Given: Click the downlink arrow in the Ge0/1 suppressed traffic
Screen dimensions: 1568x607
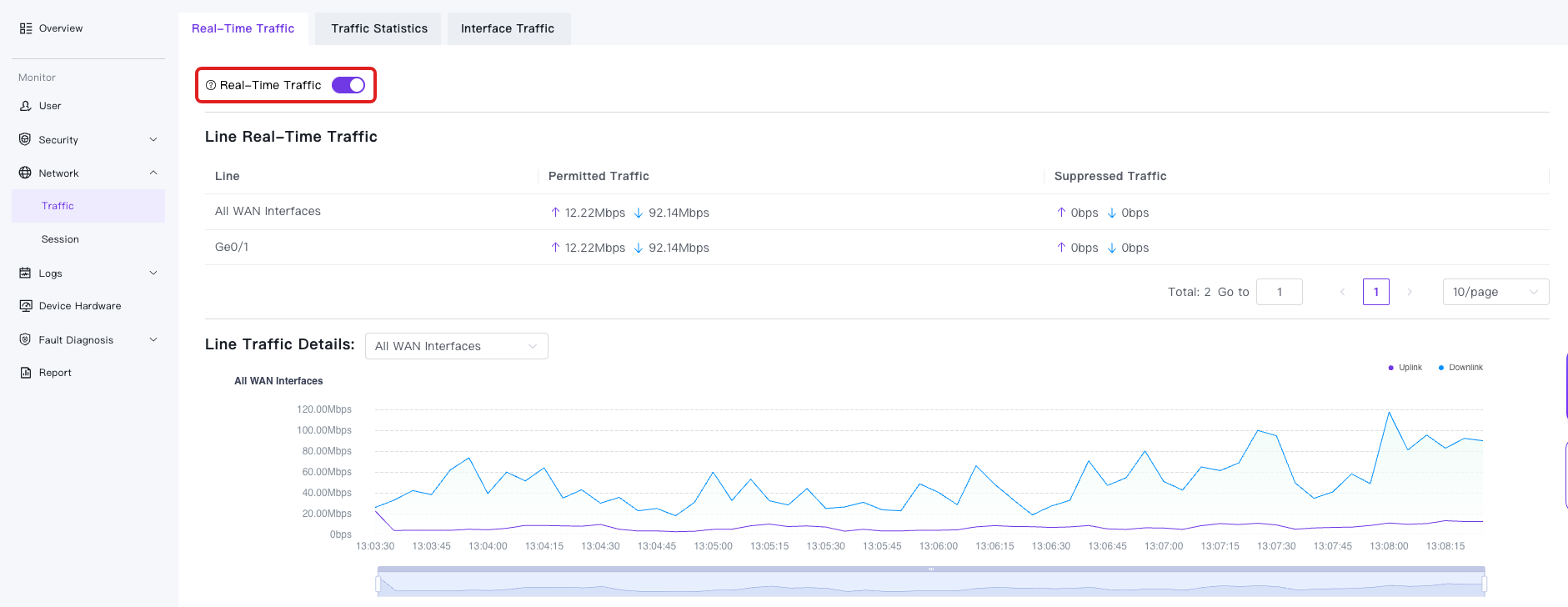Looking at the screenshot, I should coord(1112,248).
